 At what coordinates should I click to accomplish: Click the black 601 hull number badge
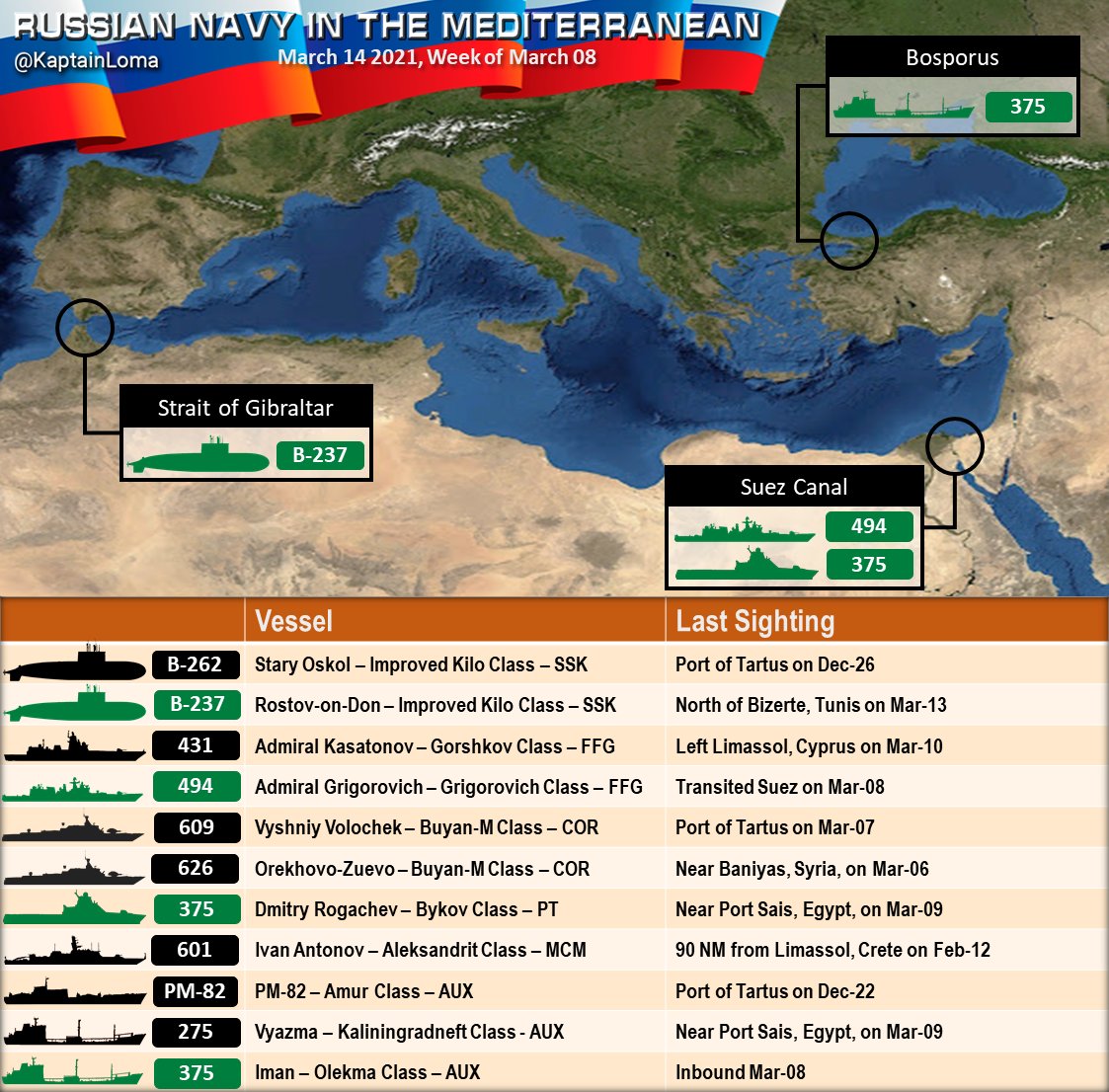196,949
